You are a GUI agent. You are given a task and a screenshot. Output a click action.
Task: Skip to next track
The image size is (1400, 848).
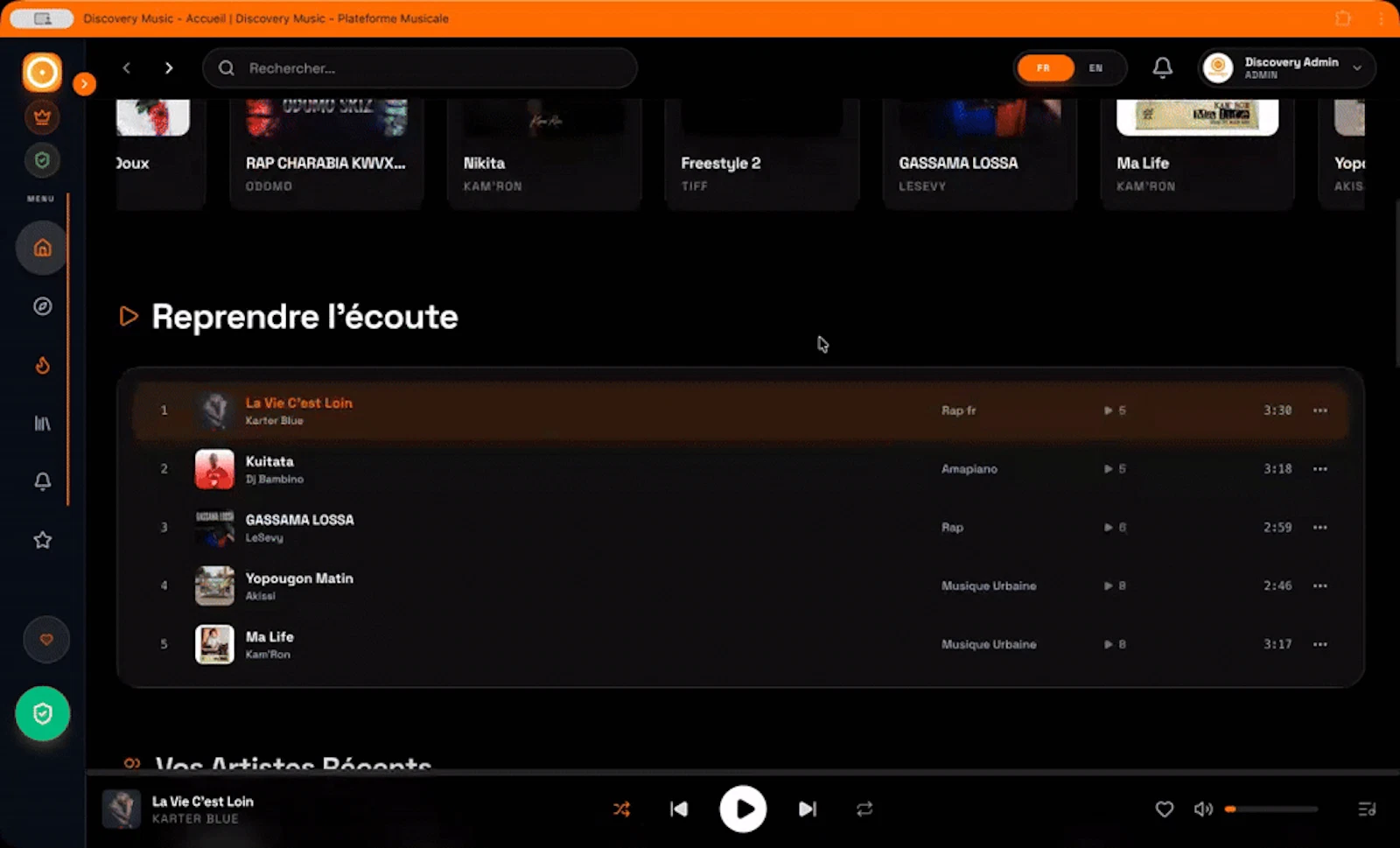click(x=808, y=809)
